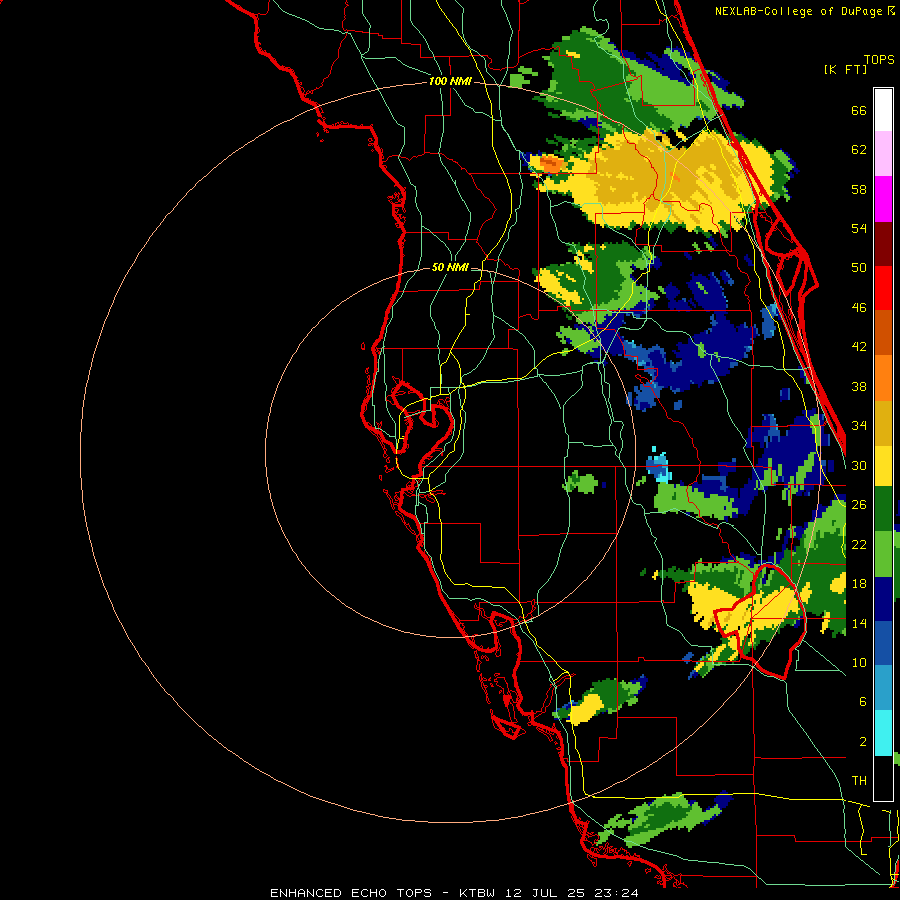The height and width of the screenshot is (900, 900).
Task: Click the "46" legend value
Action: 859,308
